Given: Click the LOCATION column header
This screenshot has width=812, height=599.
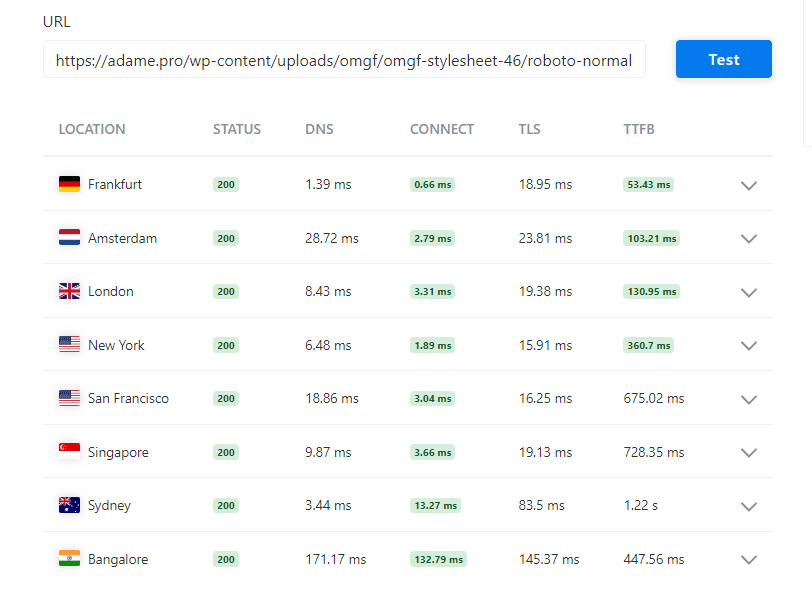Looking at the screenshot, I should tap(92, 129).
